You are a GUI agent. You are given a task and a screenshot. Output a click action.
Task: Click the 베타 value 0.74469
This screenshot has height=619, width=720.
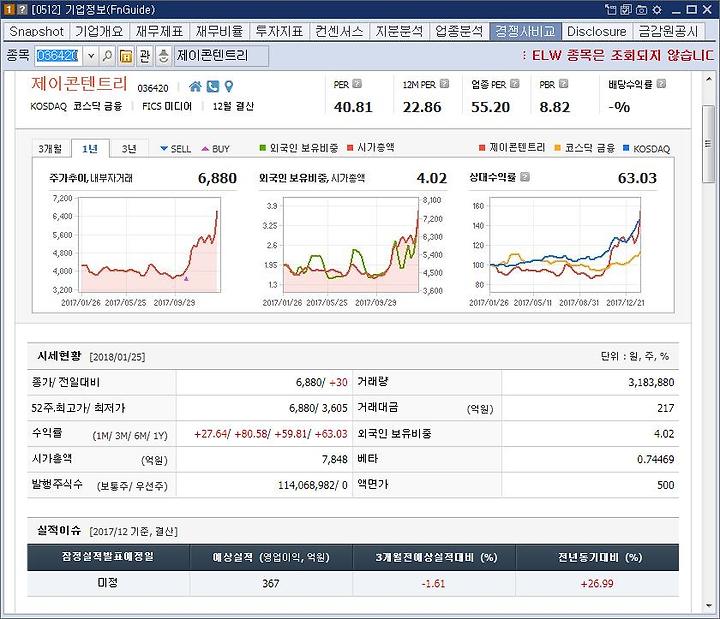coord(655,459)
